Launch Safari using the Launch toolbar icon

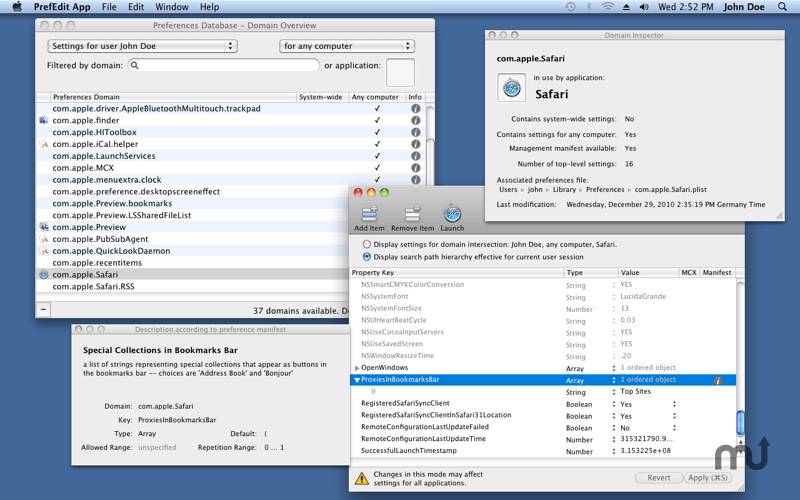452,215
